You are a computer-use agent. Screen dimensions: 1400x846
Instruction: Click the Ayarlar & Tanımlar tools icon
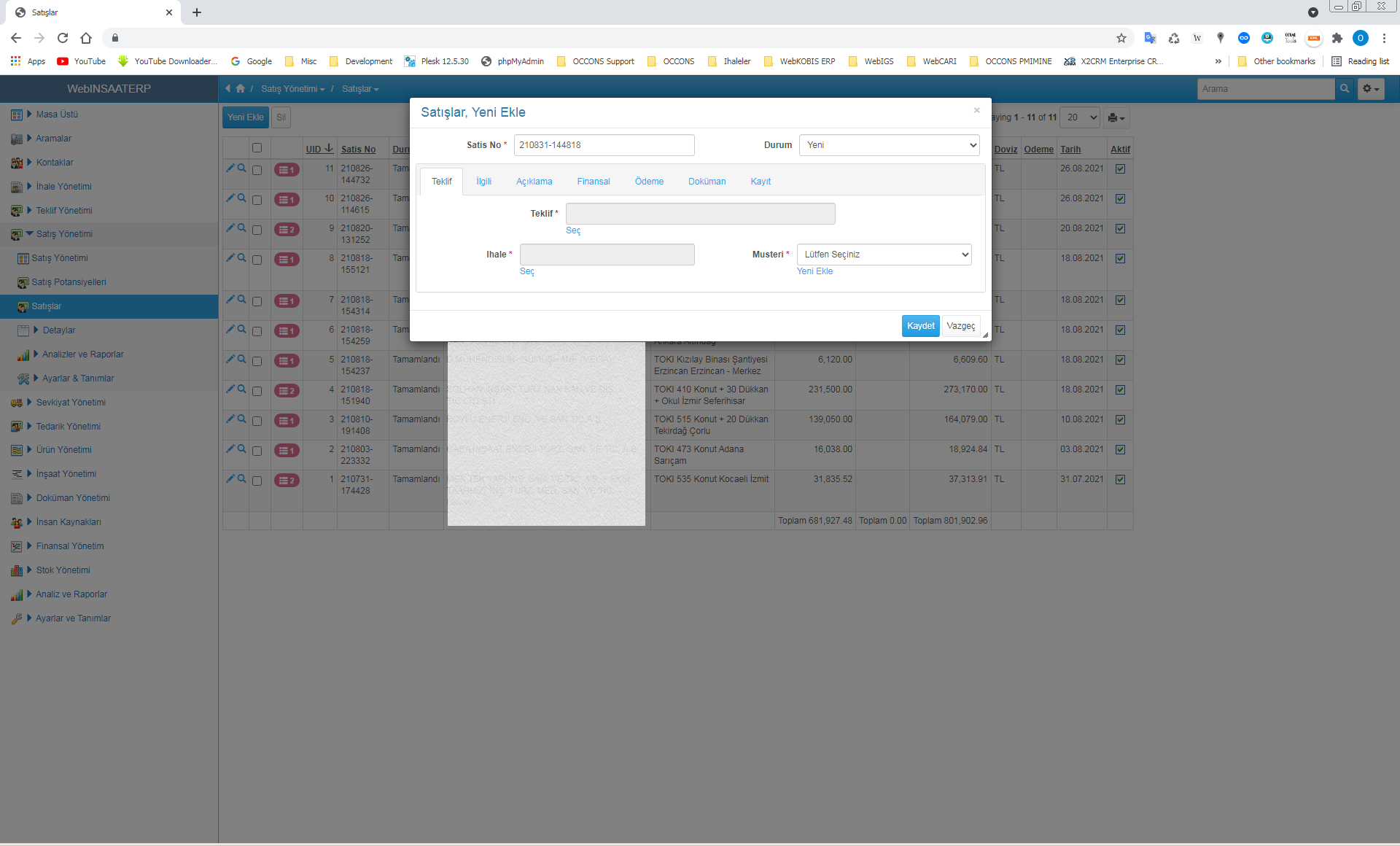(x=23, y=379)
